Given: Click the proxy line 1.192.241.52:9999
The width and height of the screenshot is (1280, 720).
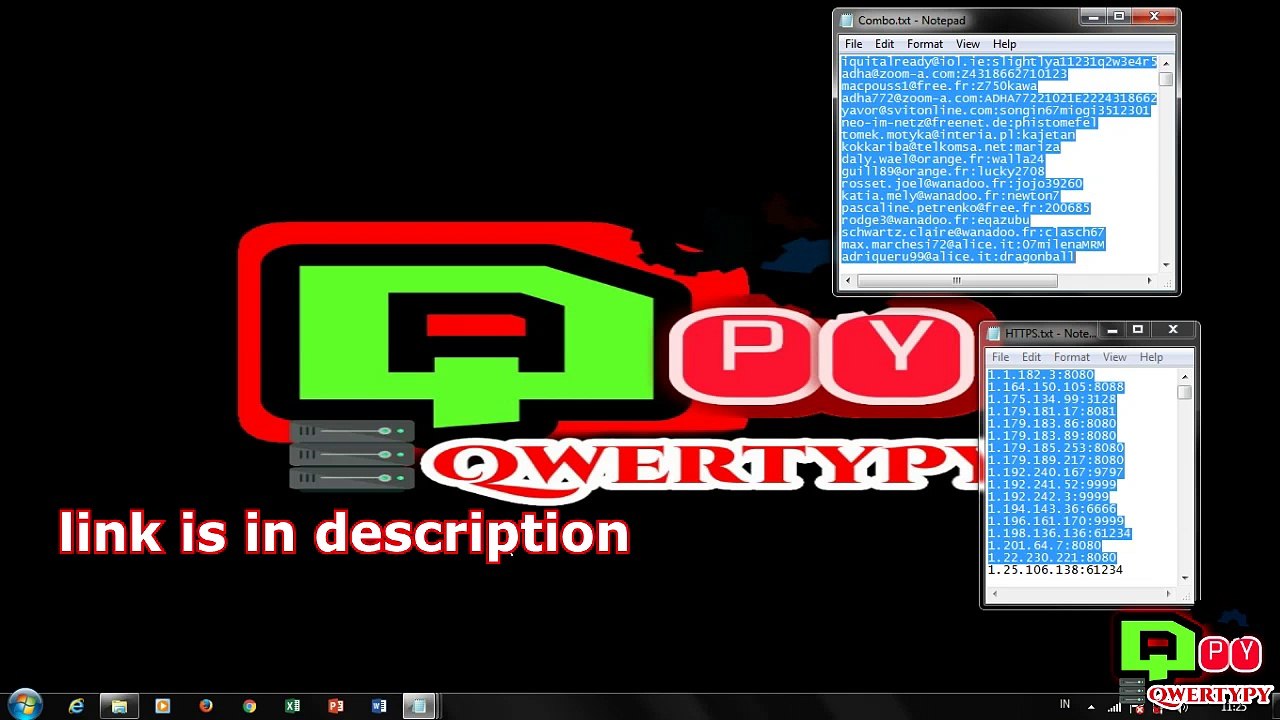Looking at the screenshot, I should 1052,485.
